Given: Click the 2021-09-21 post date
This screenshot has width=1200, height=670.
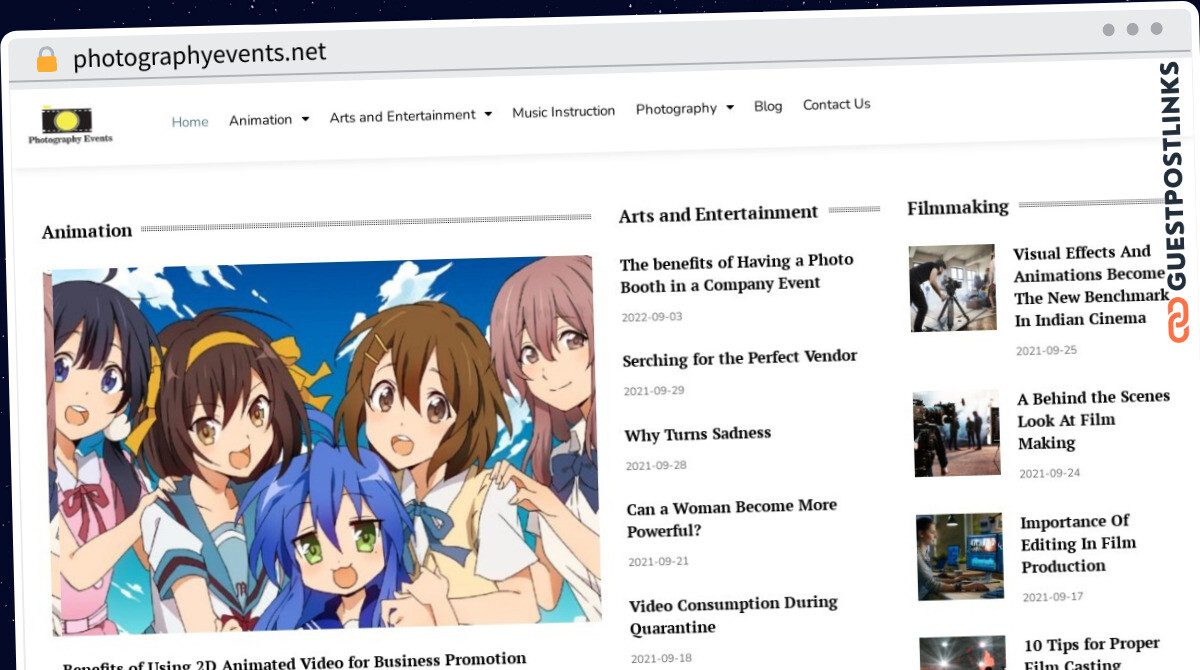Looking at the screenshot, I should 658,562.
